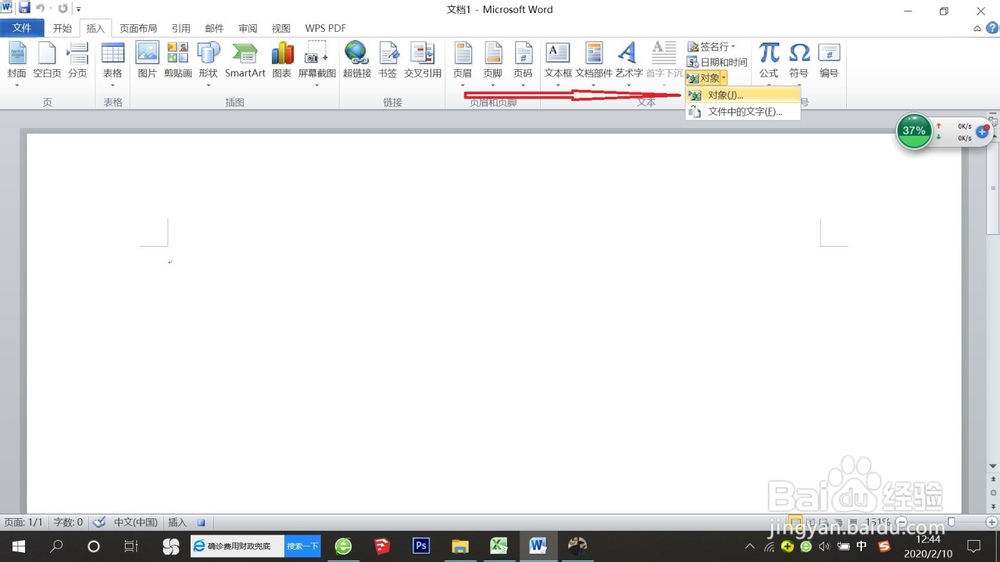This screenshot has height=562, width=1000.
Task: Insert a SmartArt graphic
Action: (x=245, y=61)
